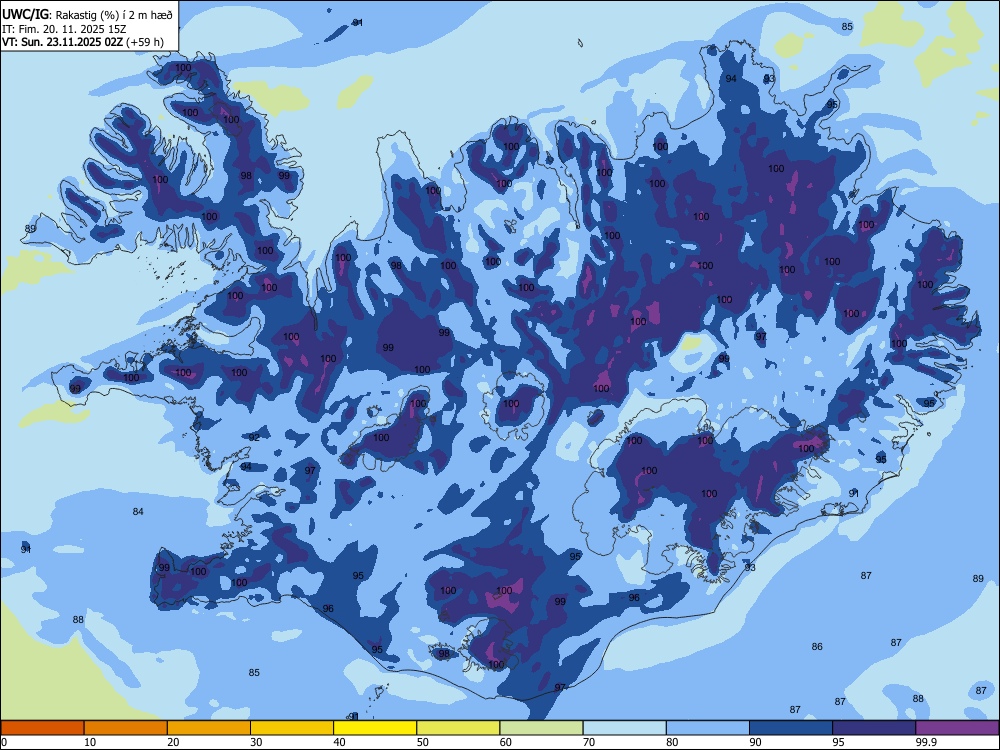
Task: Click the legend tick label '30'
Action: 256,742
